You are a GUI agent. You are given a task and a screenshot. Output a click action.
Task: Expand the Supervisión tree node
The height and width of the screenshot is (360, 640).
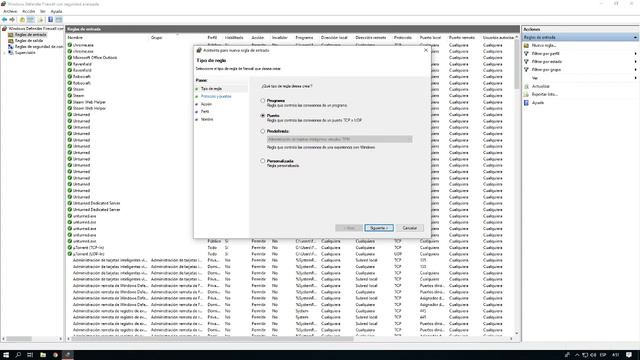(x=4, y=53)
